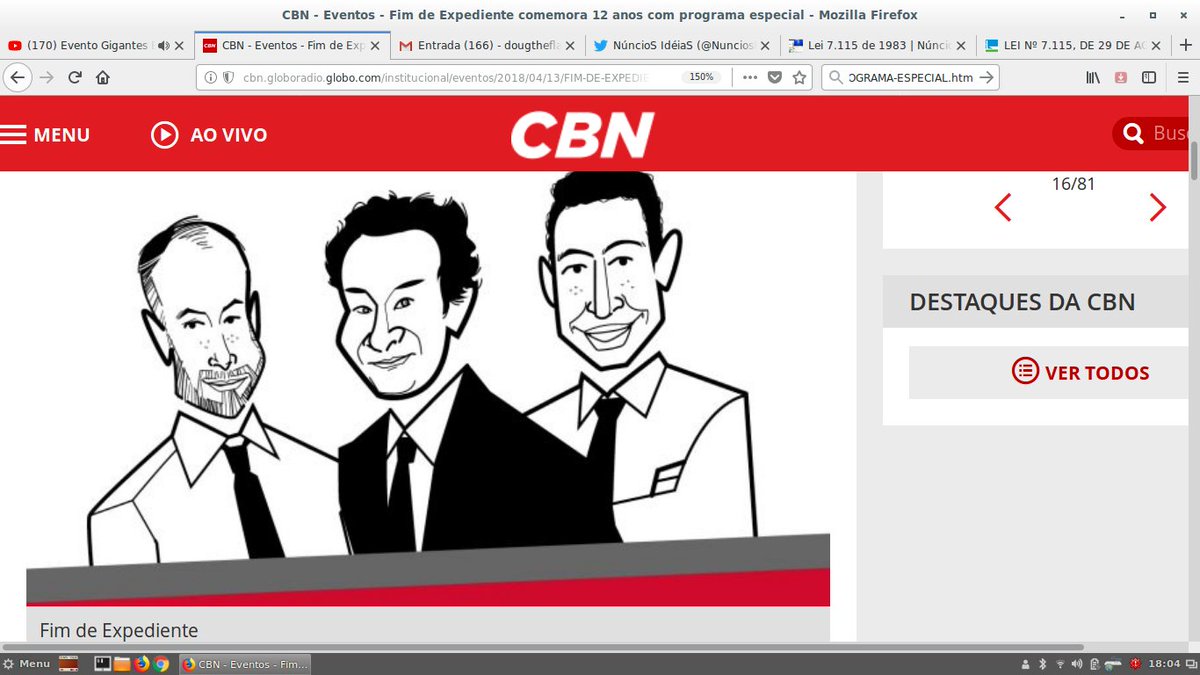Advance gallery with the right red chevron
Image resolution: width=1200 pixels, height=675 pixels.
(1157, 207)
